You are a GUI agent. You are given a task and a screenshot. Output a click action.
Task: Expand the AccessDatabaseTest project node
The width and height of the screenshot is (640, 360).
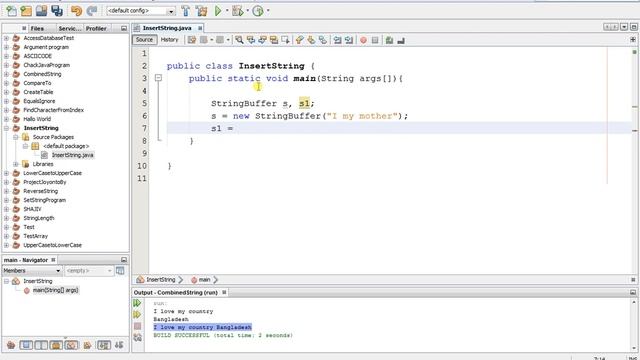click(x=6, y=38)
